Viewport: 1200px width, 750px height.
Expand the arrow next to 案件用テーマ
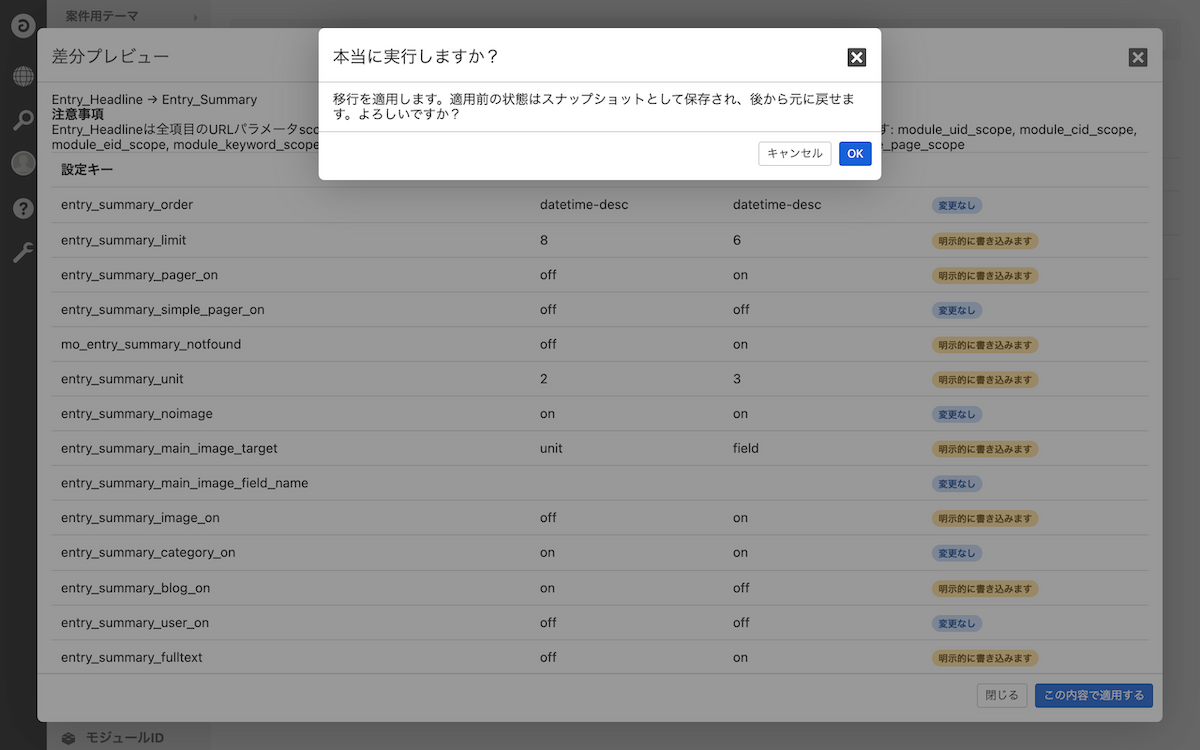coord(195,17)
